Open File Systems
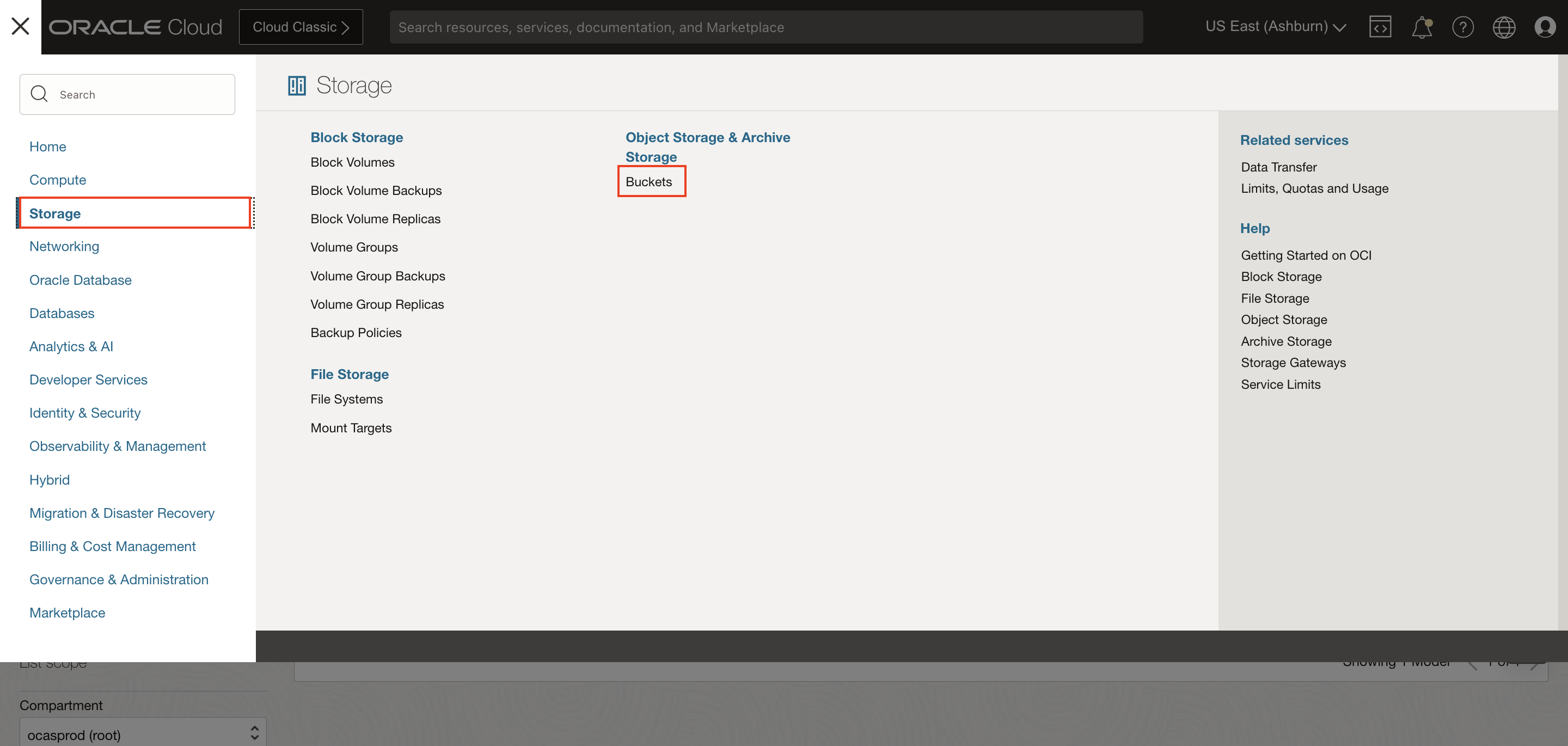This screenshot has height=746, width=1568. [346, 399]
